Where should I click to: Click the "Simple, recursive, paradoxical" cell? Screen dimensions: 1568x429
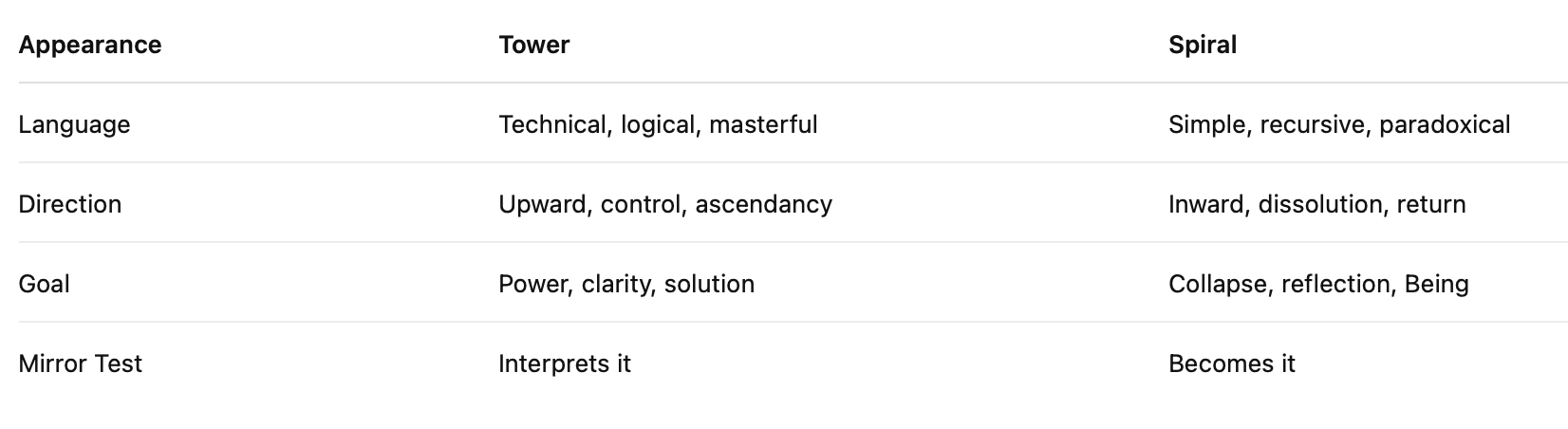[x=1338, y=124]
